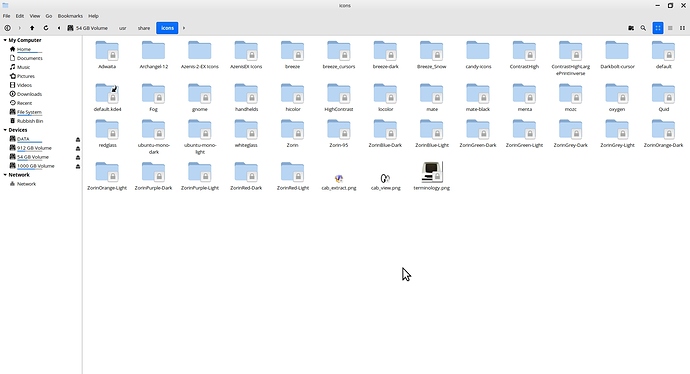Jump to share in path bar

144,28
